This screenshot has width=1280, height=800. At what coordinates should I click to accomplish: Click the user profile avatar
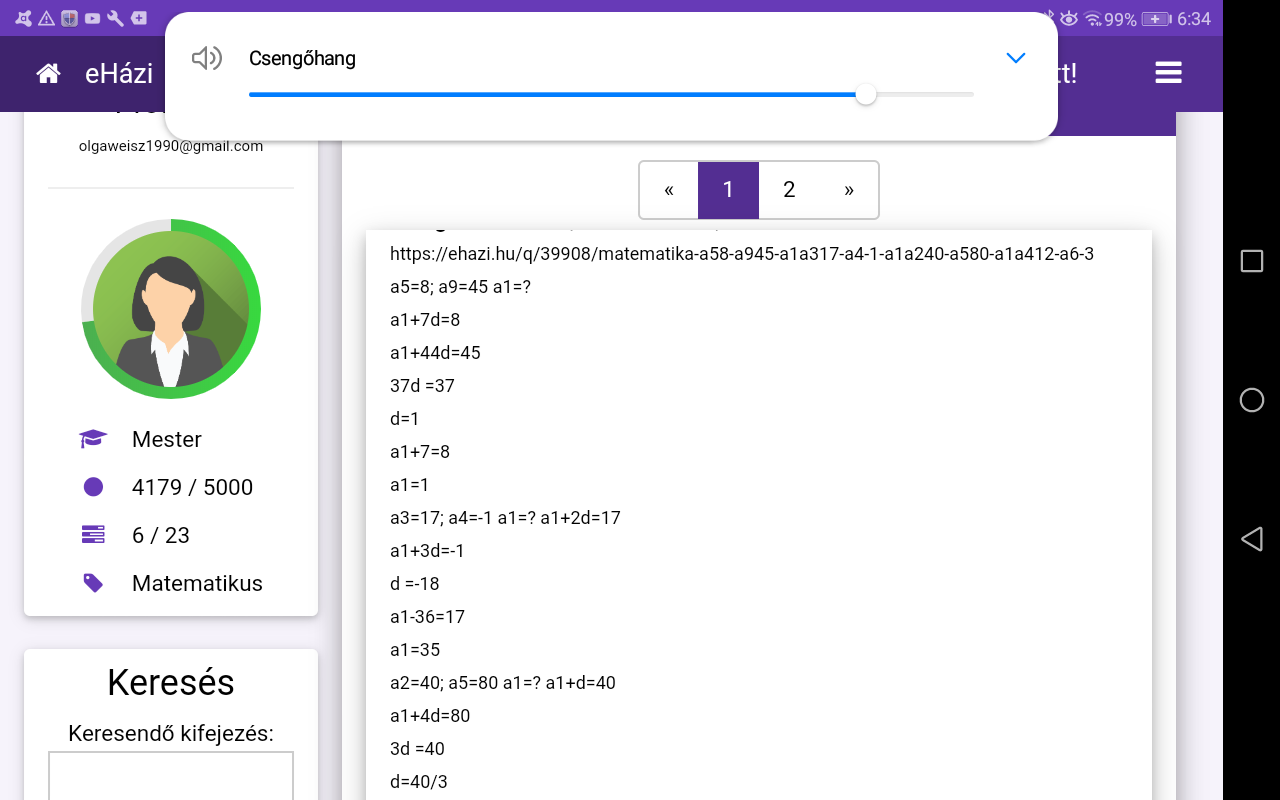tap(171, 309)
